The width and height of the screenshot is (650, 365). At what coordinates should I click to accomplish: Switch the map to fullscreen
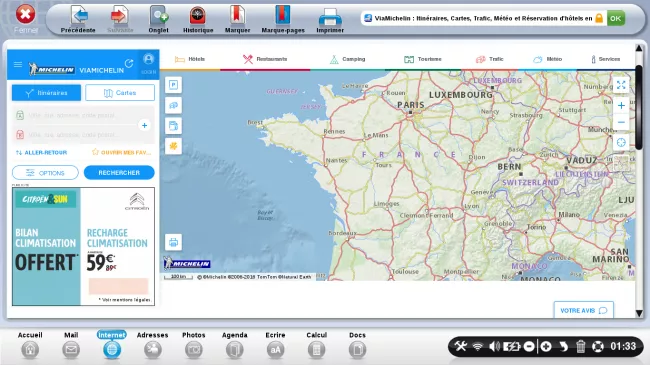(x=621, y=85)
